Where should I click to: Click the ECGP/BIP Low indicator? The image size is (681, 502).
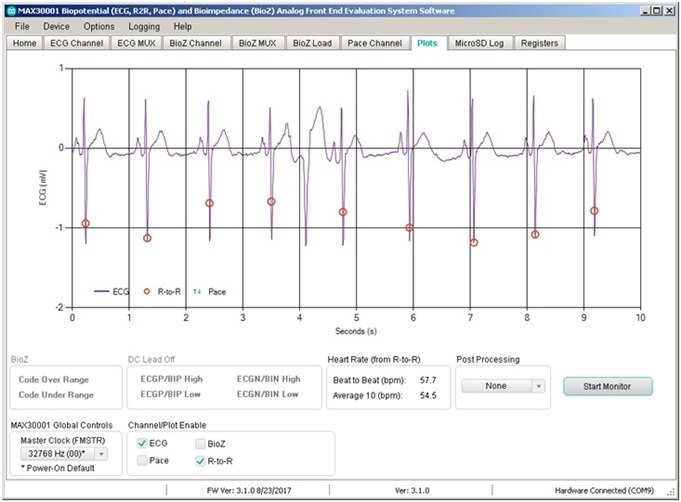170,394
